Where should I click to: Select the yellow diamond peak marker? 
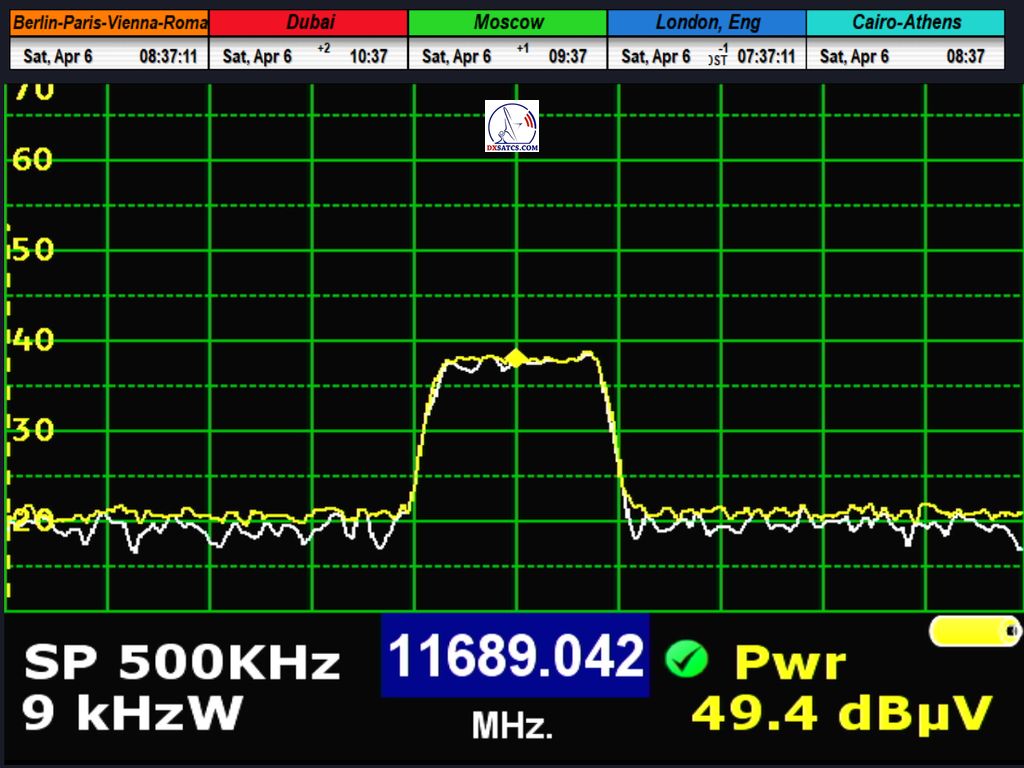tap(515, 357)
